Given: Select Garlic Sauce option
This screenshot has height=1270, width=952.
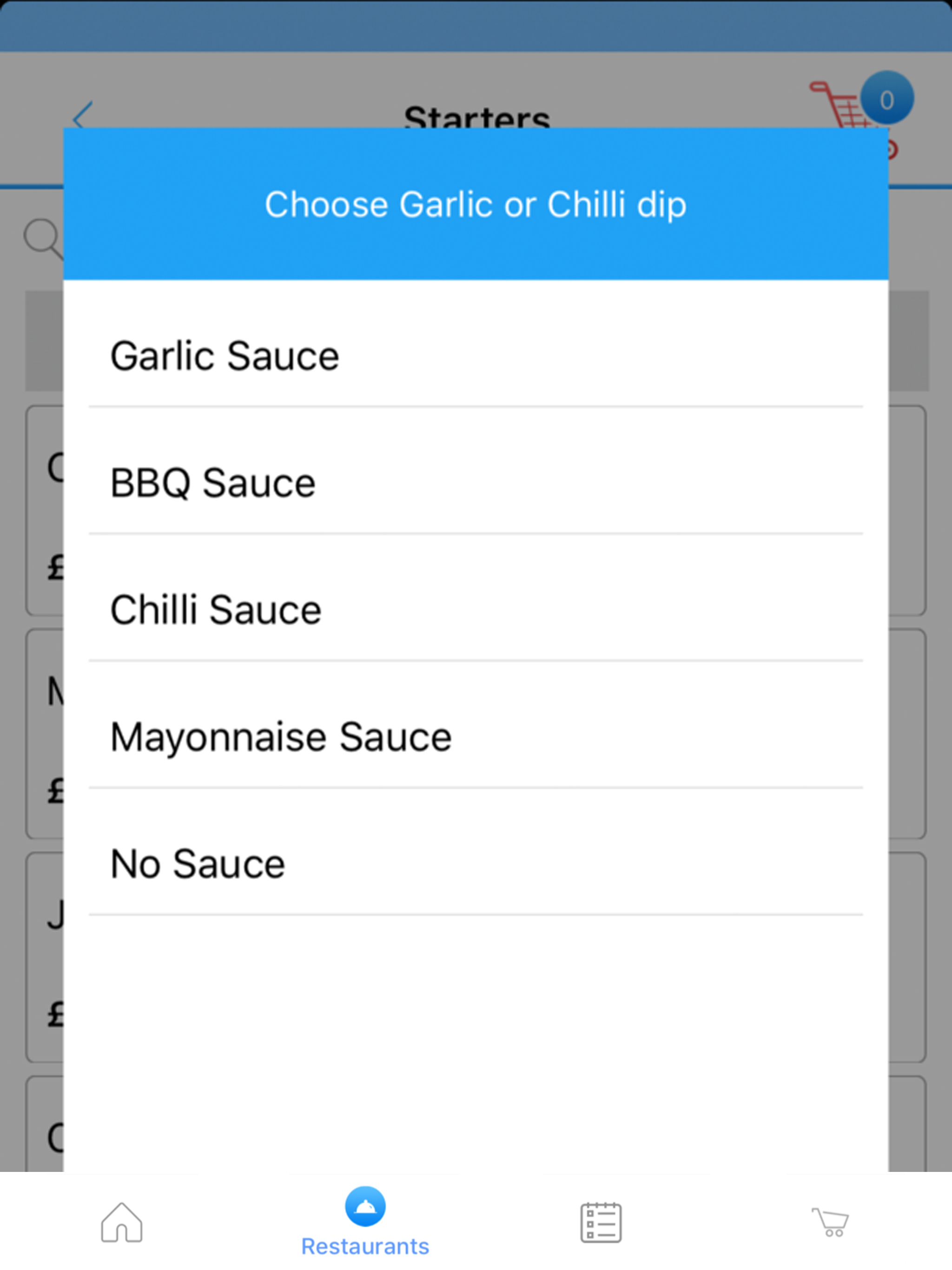Looking at the screenshot, I should click(x=476, y=356).
